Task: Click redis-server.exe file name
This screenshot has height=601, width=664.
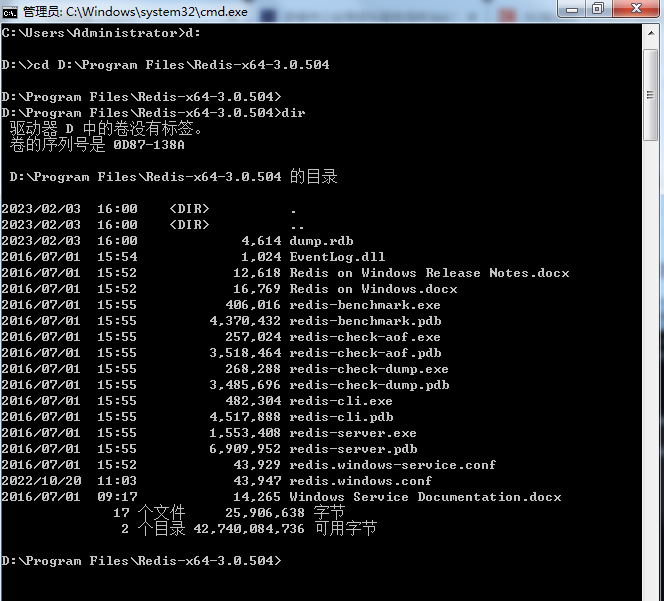Action: click(x=353, y=433)
